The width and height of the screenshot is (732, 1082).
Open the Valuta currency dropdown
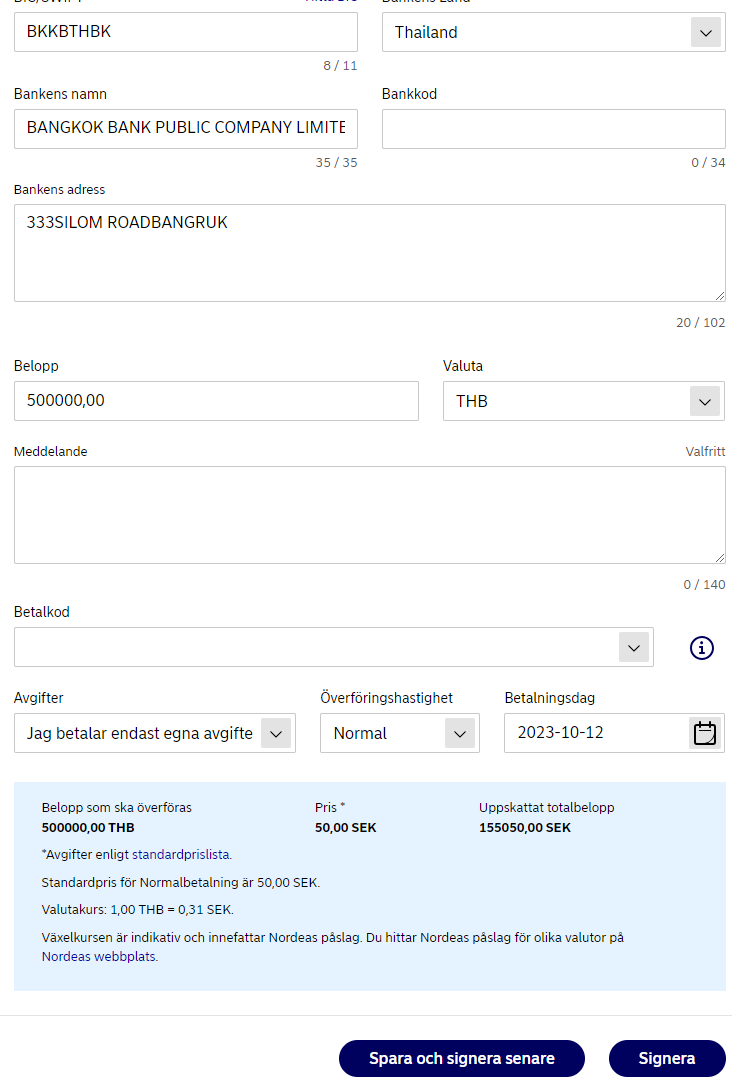[705, 401]
